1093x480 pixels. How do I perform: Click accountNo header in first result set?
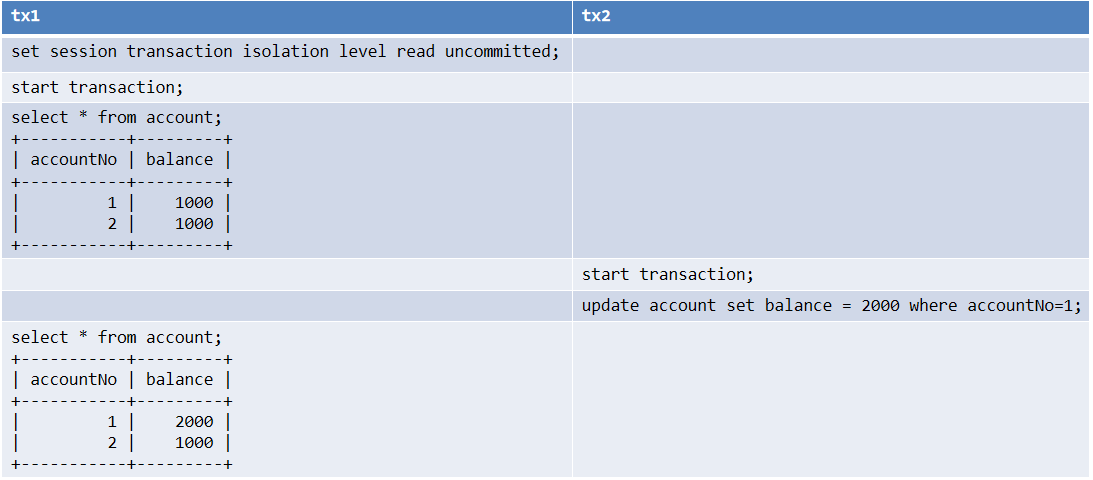74,159
